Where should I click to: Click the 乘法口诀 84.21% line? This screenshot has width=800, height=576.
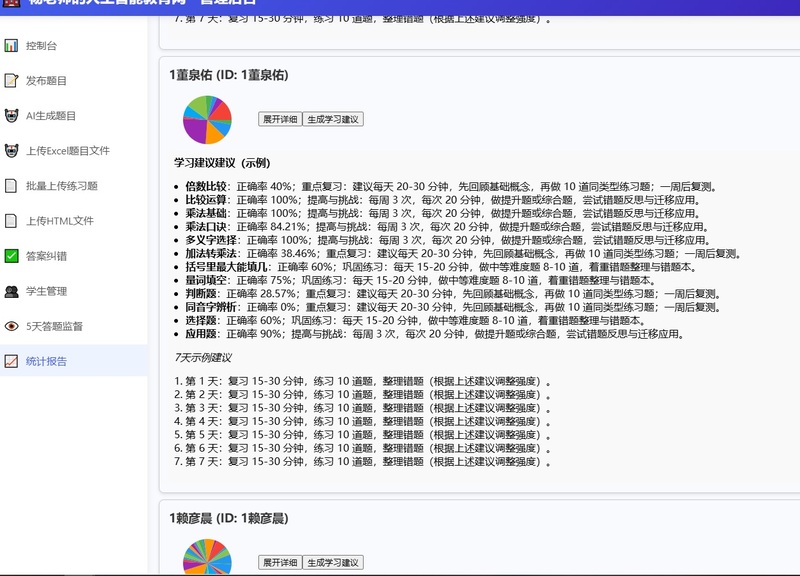pyautogui.click(x=447, y=227)
